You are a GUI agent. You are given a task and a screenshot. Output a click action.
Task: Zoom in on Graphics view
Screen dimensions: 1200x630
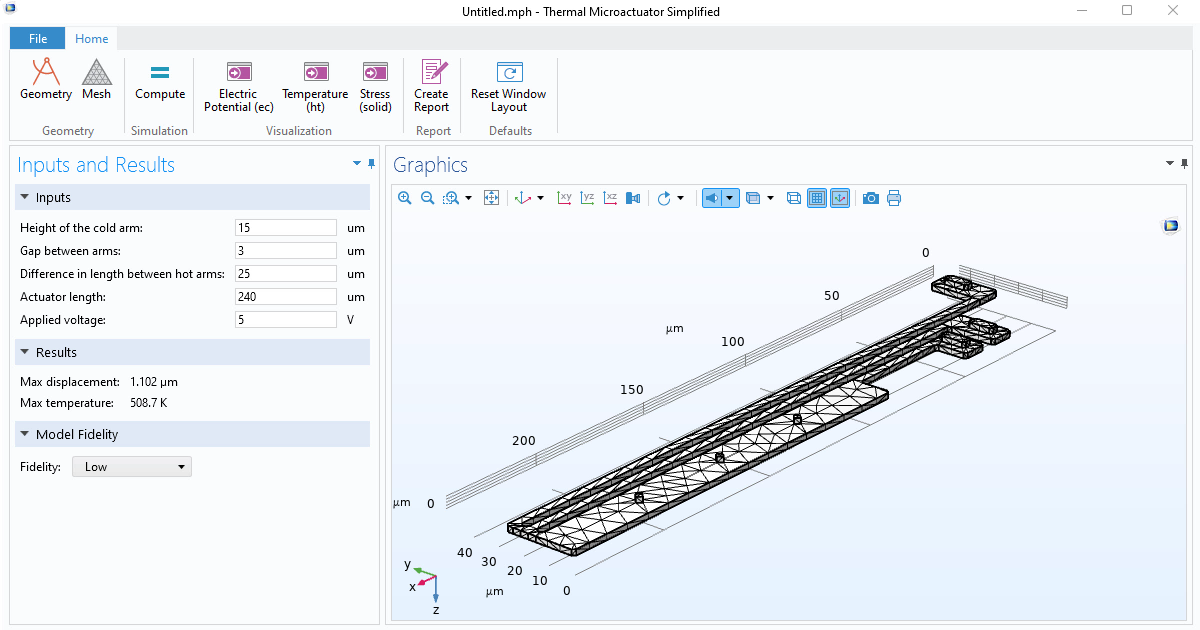(405, 198)
